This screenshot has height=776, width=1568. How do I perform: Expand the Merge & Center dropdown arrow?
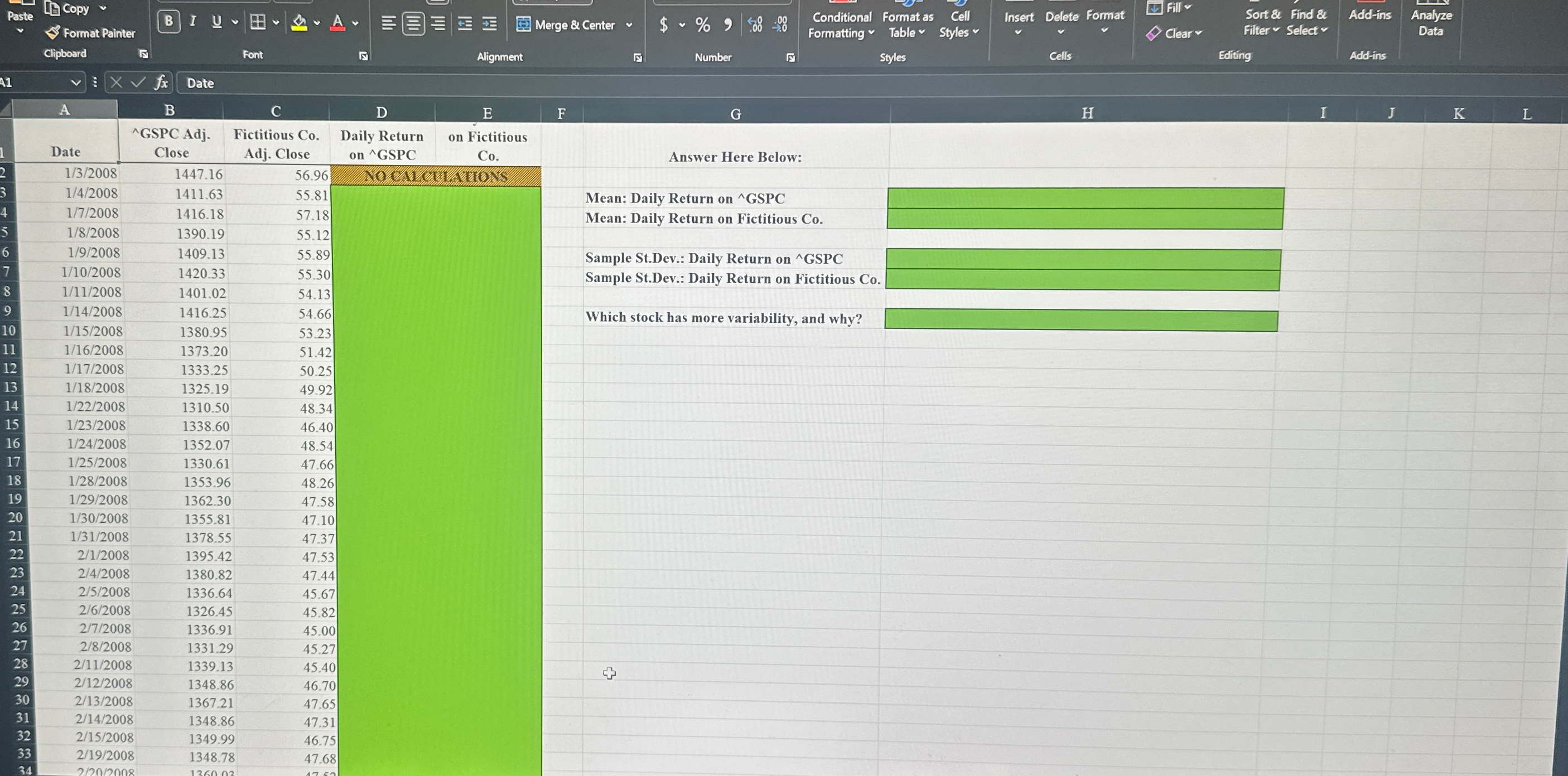629,25
